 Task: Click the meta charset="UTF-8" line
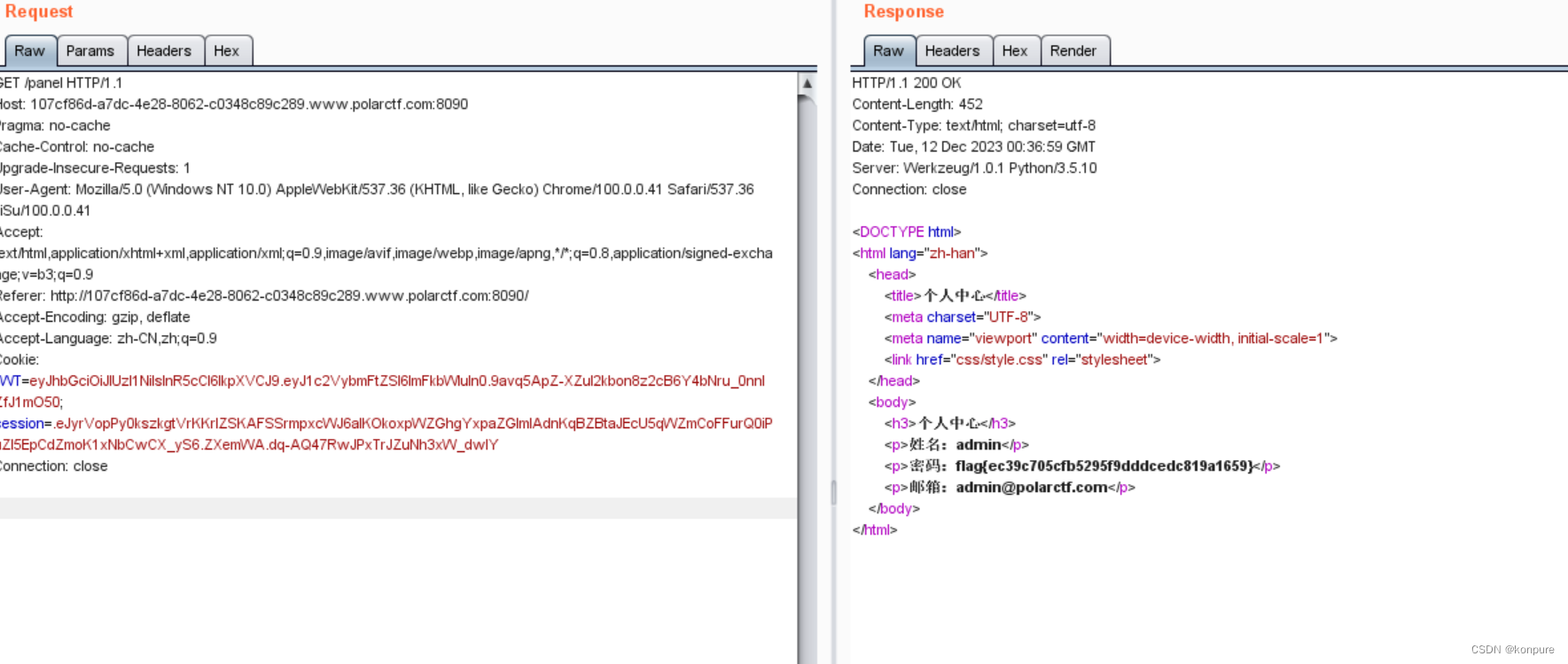(x=963, y=316)
